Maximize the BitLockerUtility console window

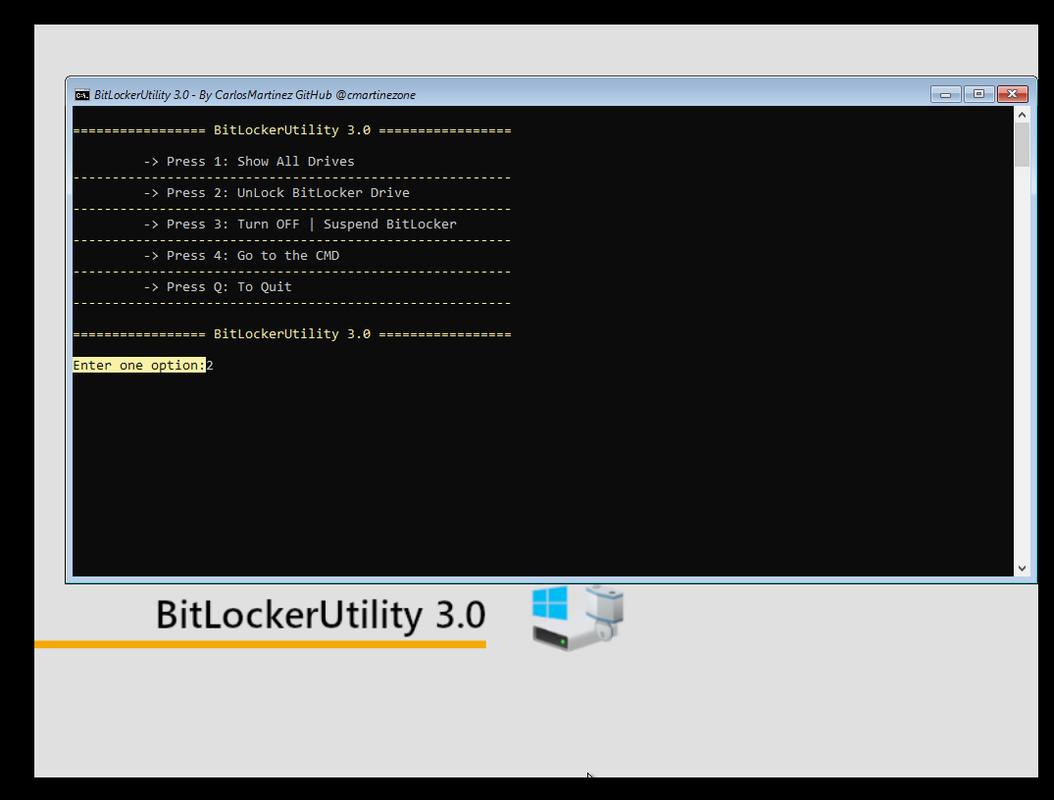[979, 94]
